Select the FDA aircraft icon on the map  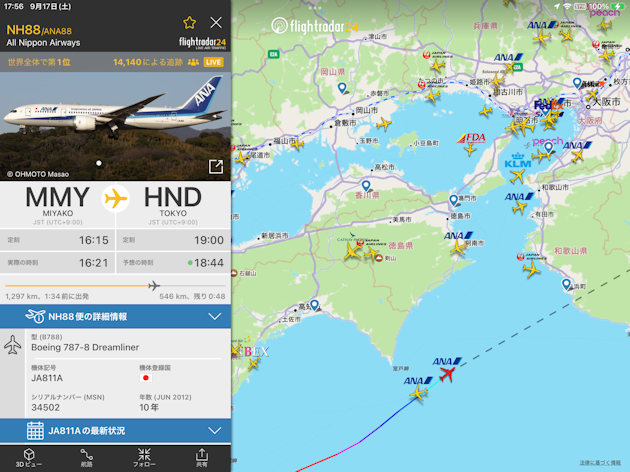(470, 149)
